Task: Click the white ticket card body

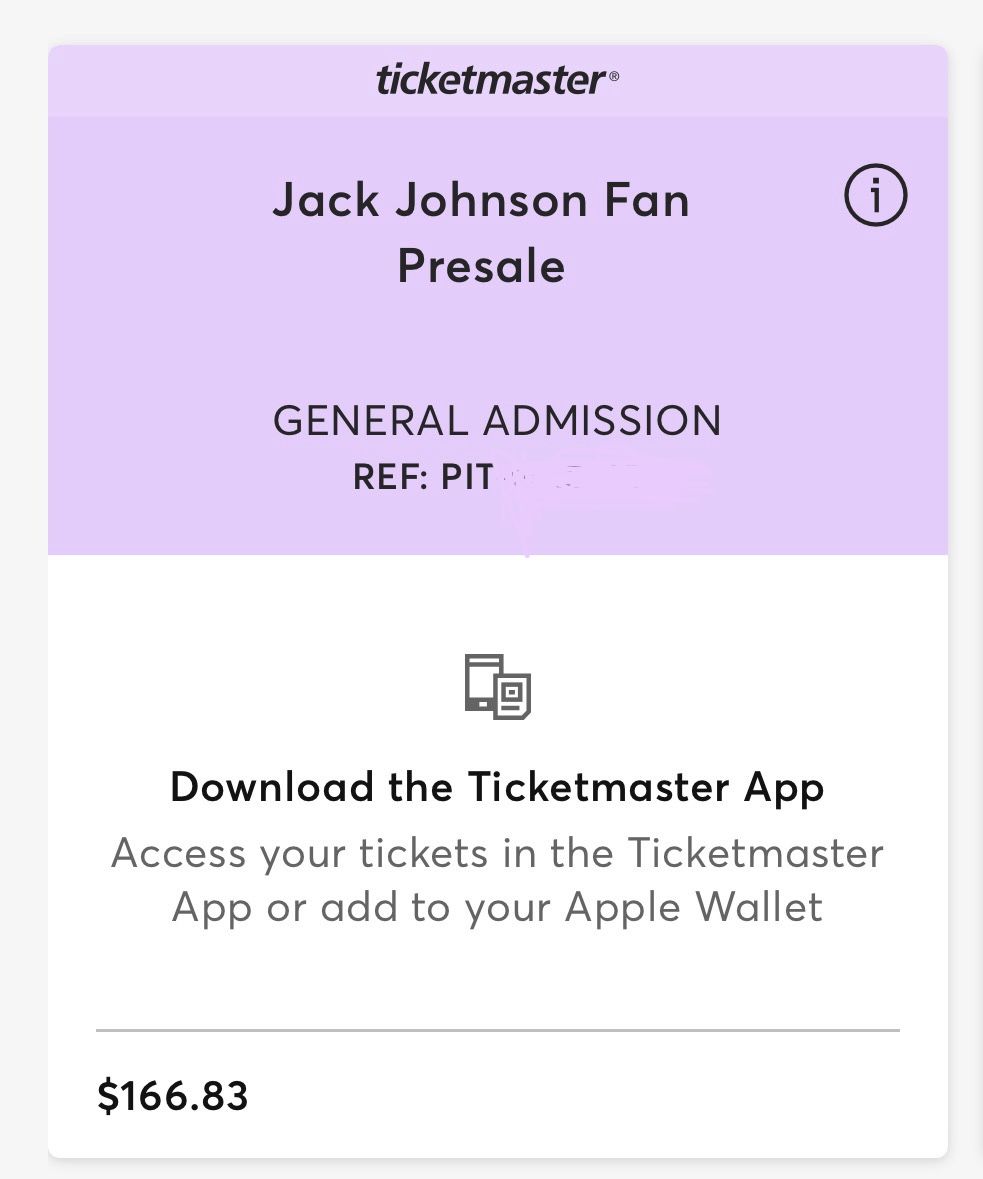Action: [498, 856]
